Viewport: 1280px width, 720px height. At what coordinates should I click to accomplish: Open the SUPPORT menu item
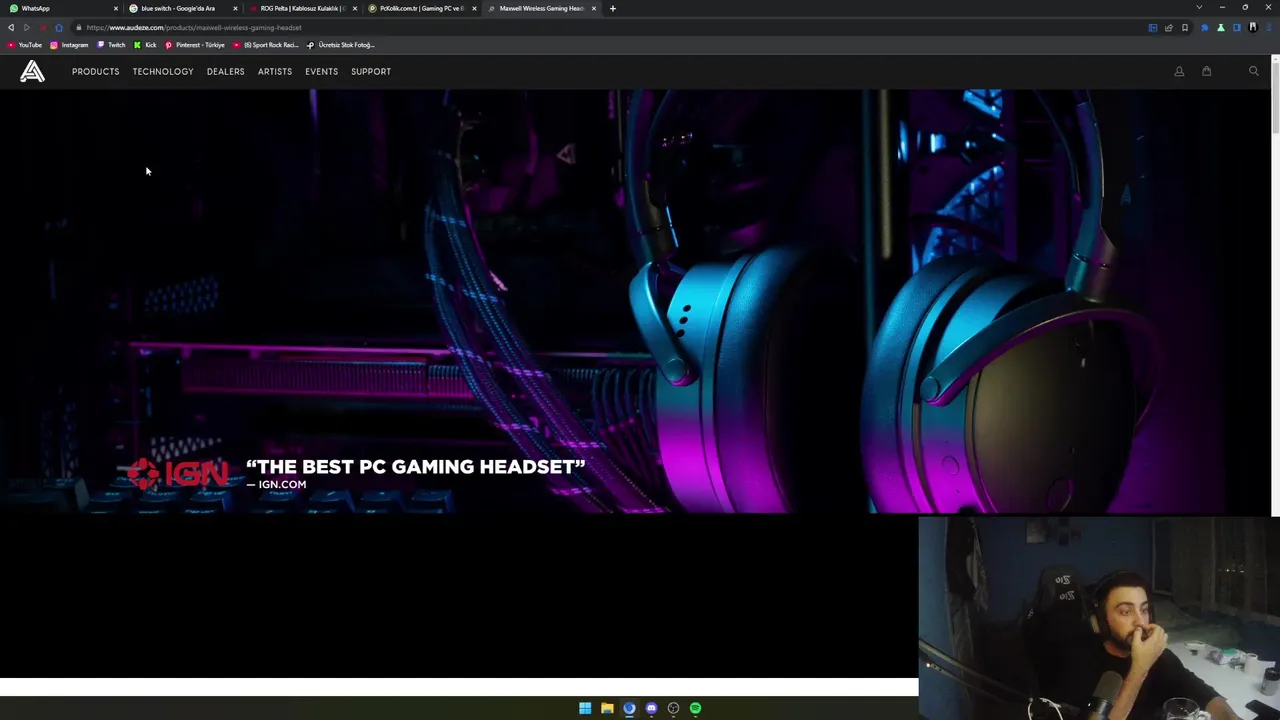coord(371,71)
